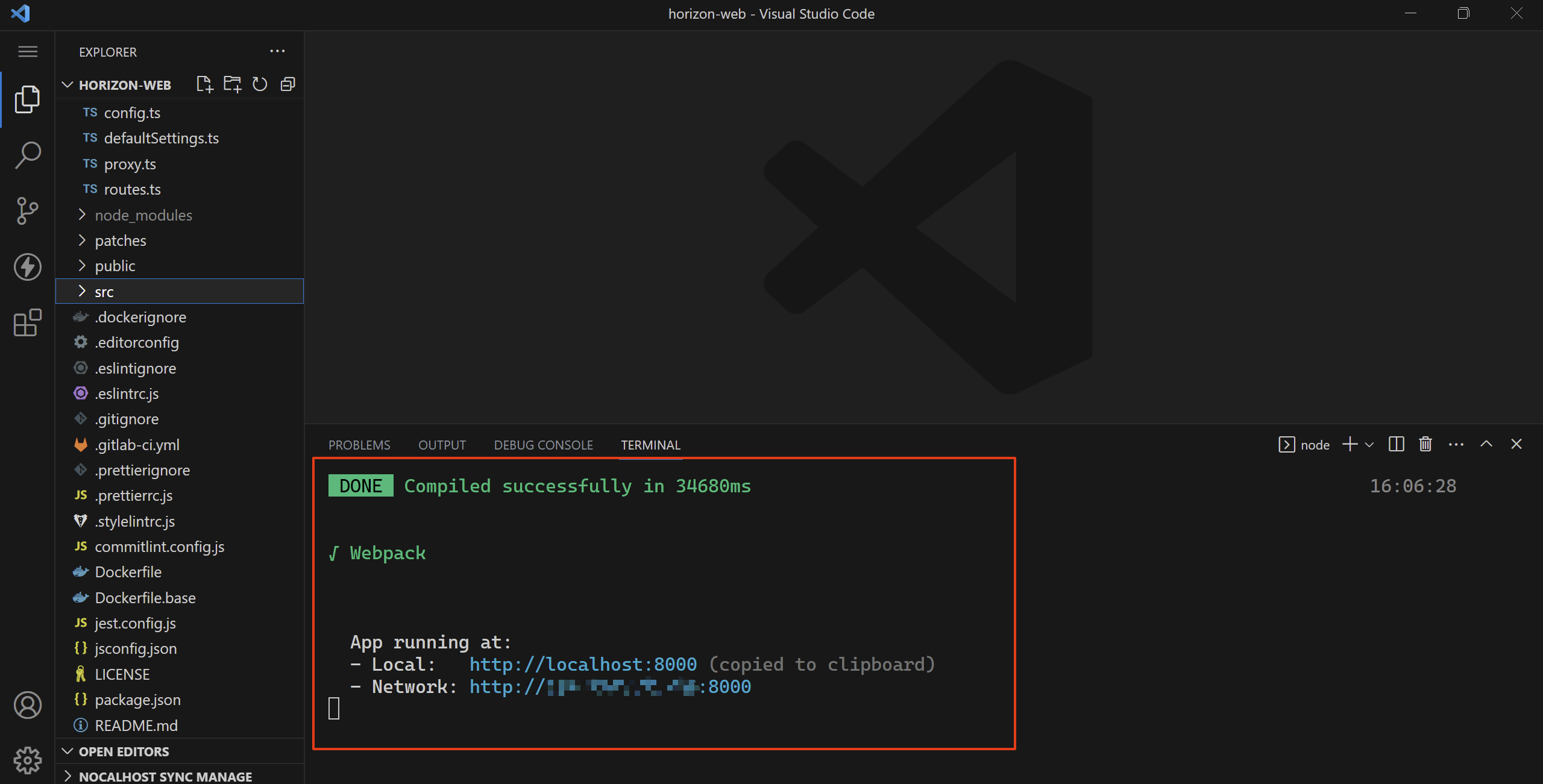Collapse the OPEN EDITORS section
The image size is (1543, 784).
[x=180, y=751]
